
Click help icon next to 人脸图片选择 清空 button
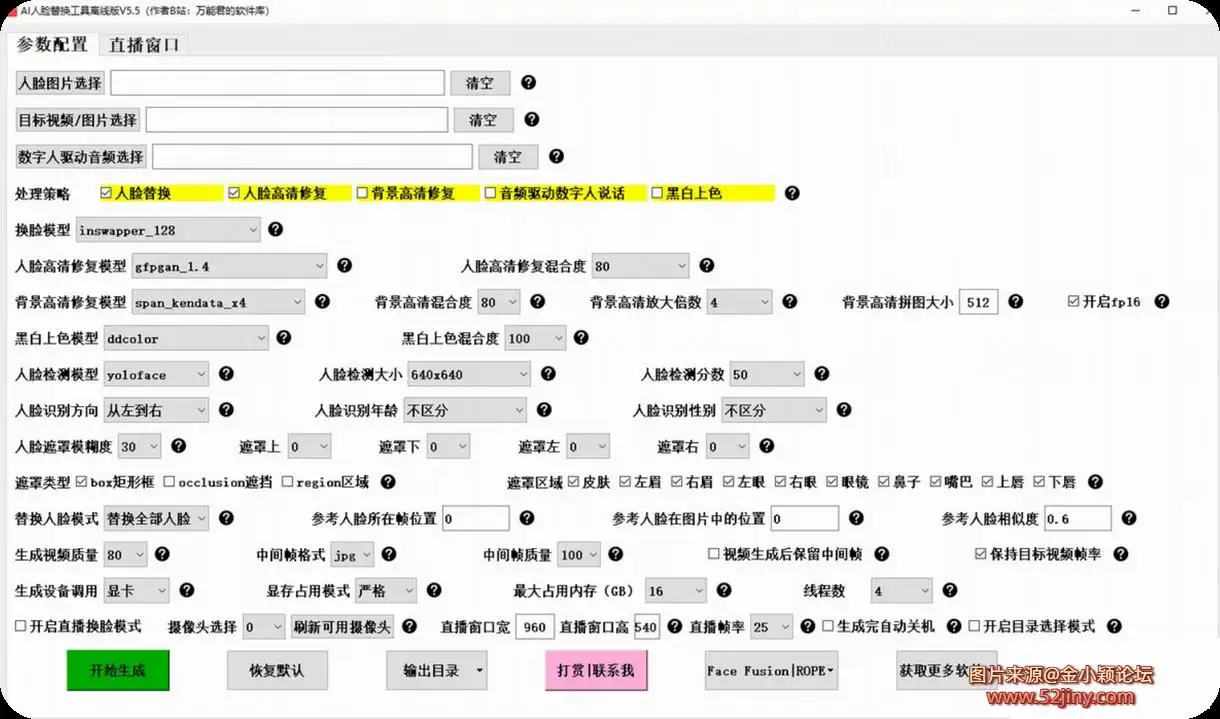(x=529, y=82)
